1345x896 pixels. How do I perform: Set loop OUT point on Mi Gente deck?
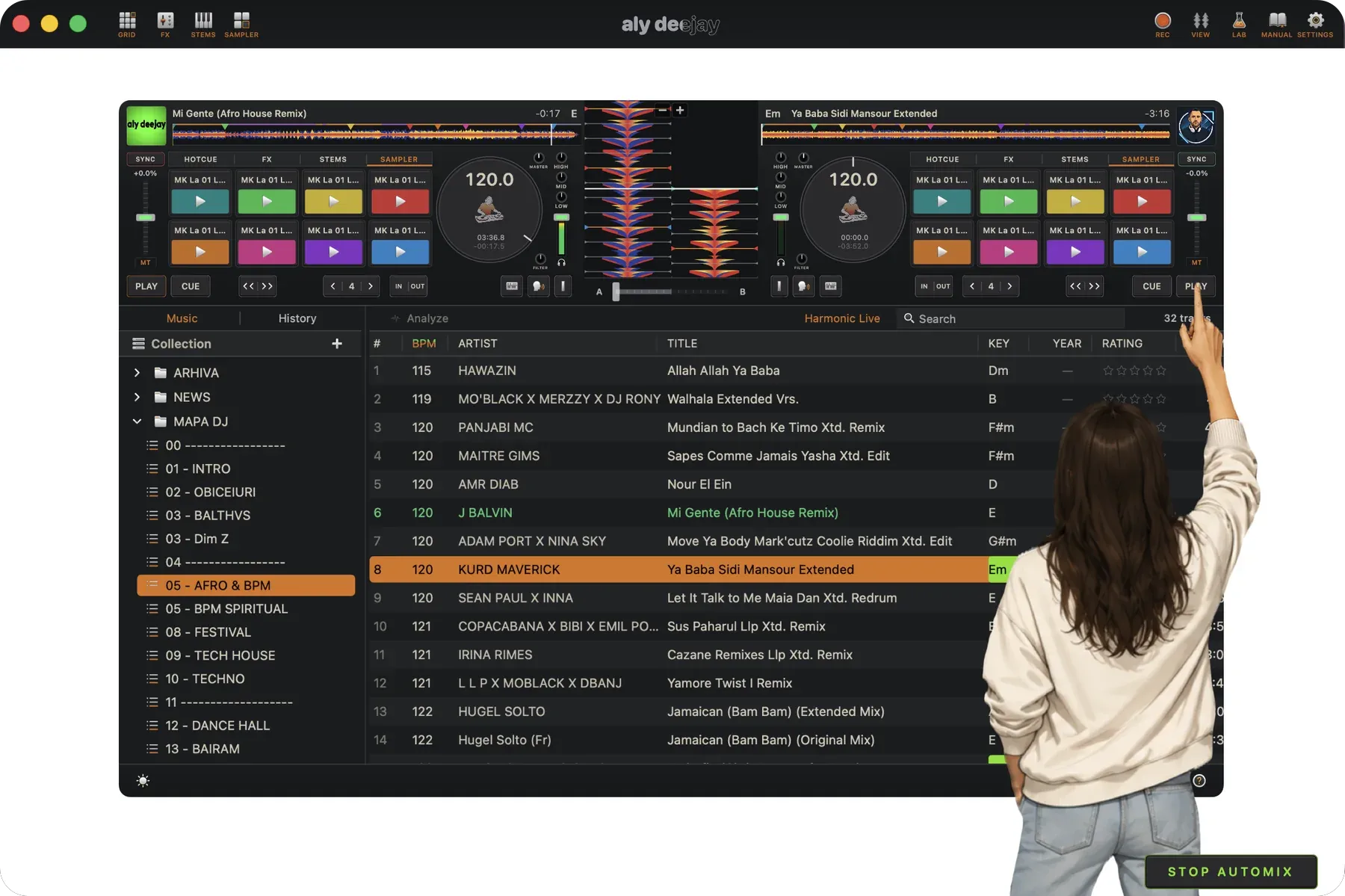click(418, 286)
